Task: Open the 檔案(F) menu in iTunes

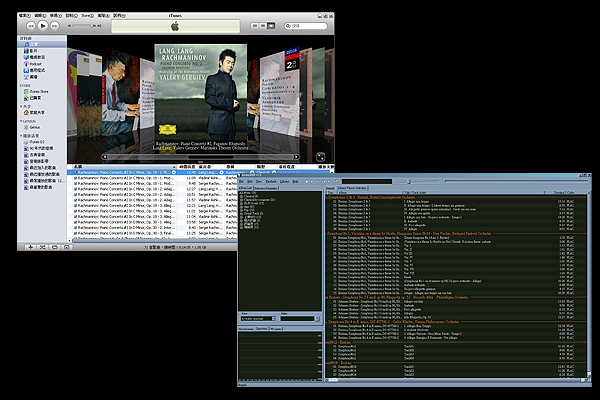Action: pos(24,16)
